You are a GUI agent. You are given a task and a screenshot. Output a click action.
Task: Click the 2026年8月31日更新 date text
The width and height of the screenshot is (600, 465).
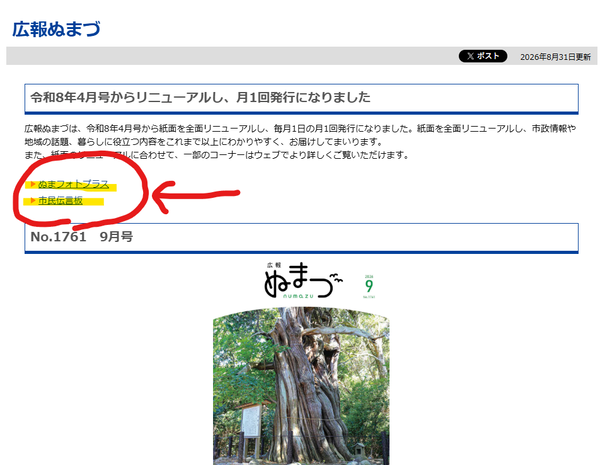555,57
